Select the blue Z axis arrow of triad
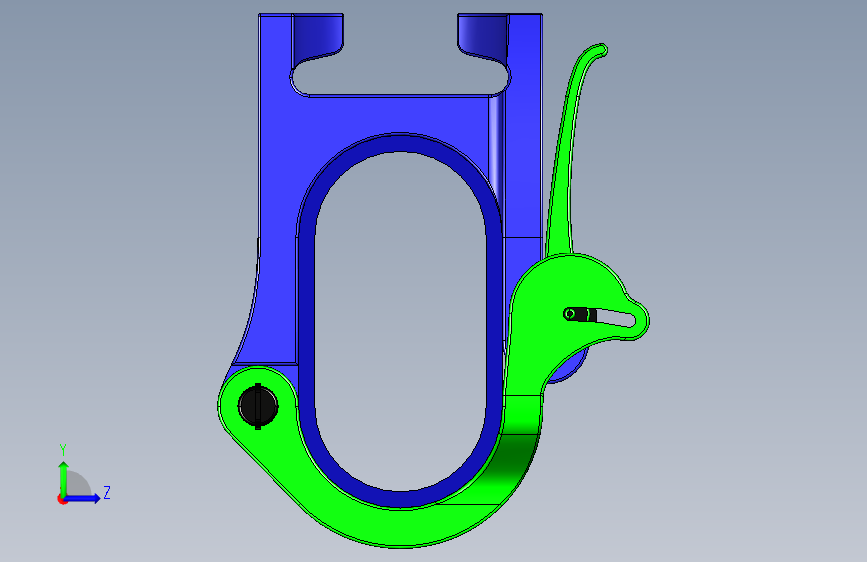This screenshot has width=867, height=562. click(83, 498)
